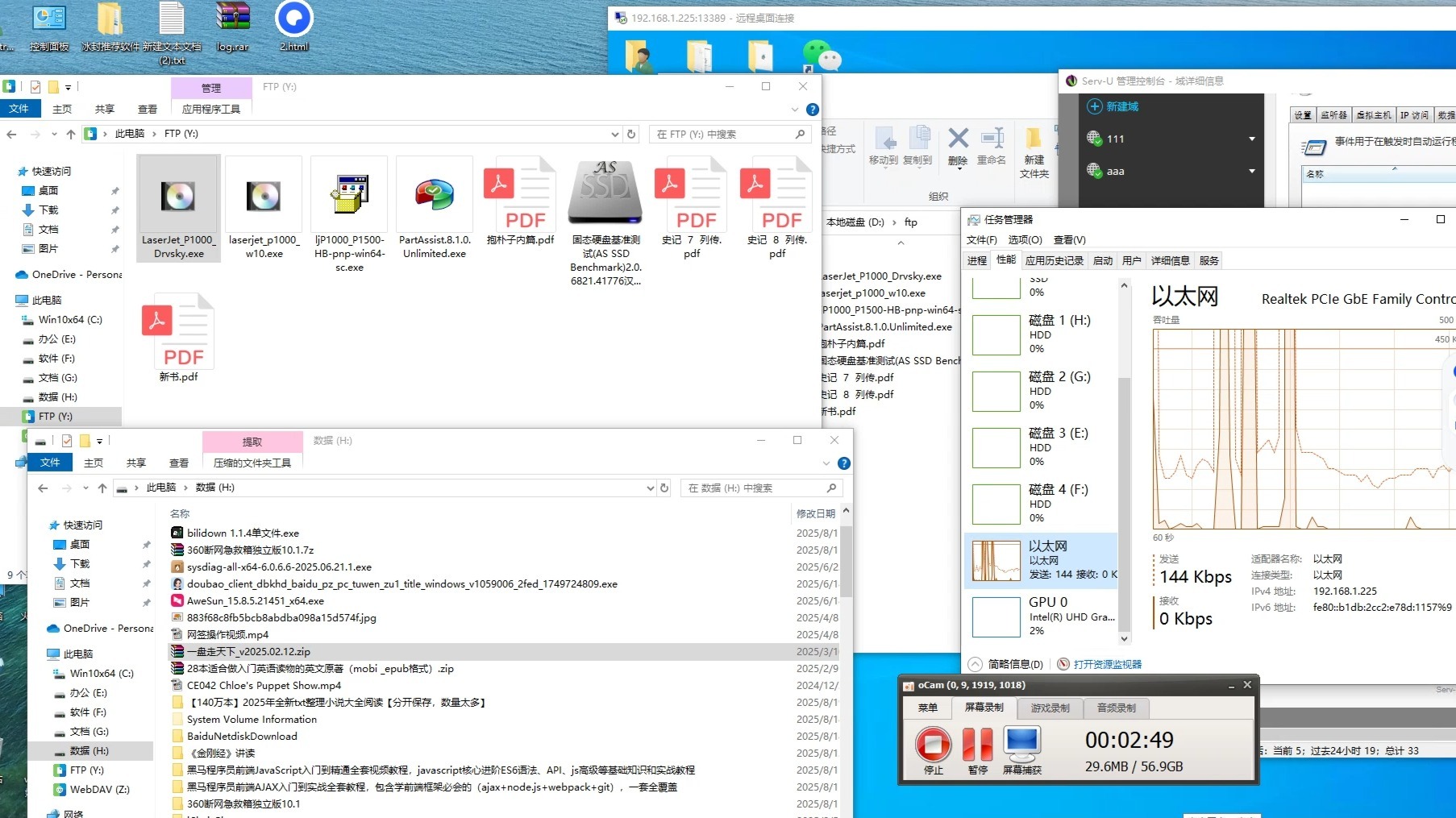Select ljP1000_P1500-HB-pnp-win64-sc.exe installer icon
This screenshot has height=818, width=1456.
coord(349,195)
